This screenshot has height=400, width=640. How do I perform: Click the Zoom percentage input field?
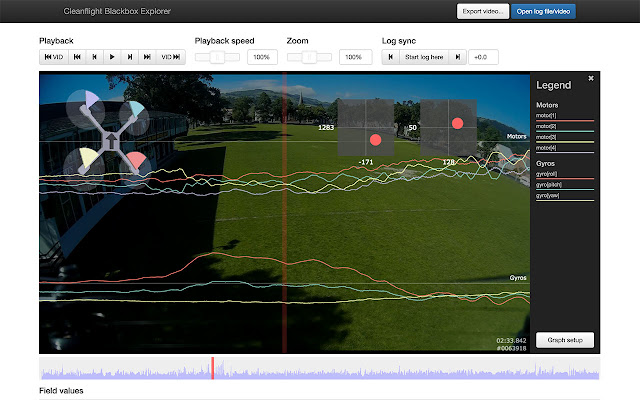click(354, 58)
